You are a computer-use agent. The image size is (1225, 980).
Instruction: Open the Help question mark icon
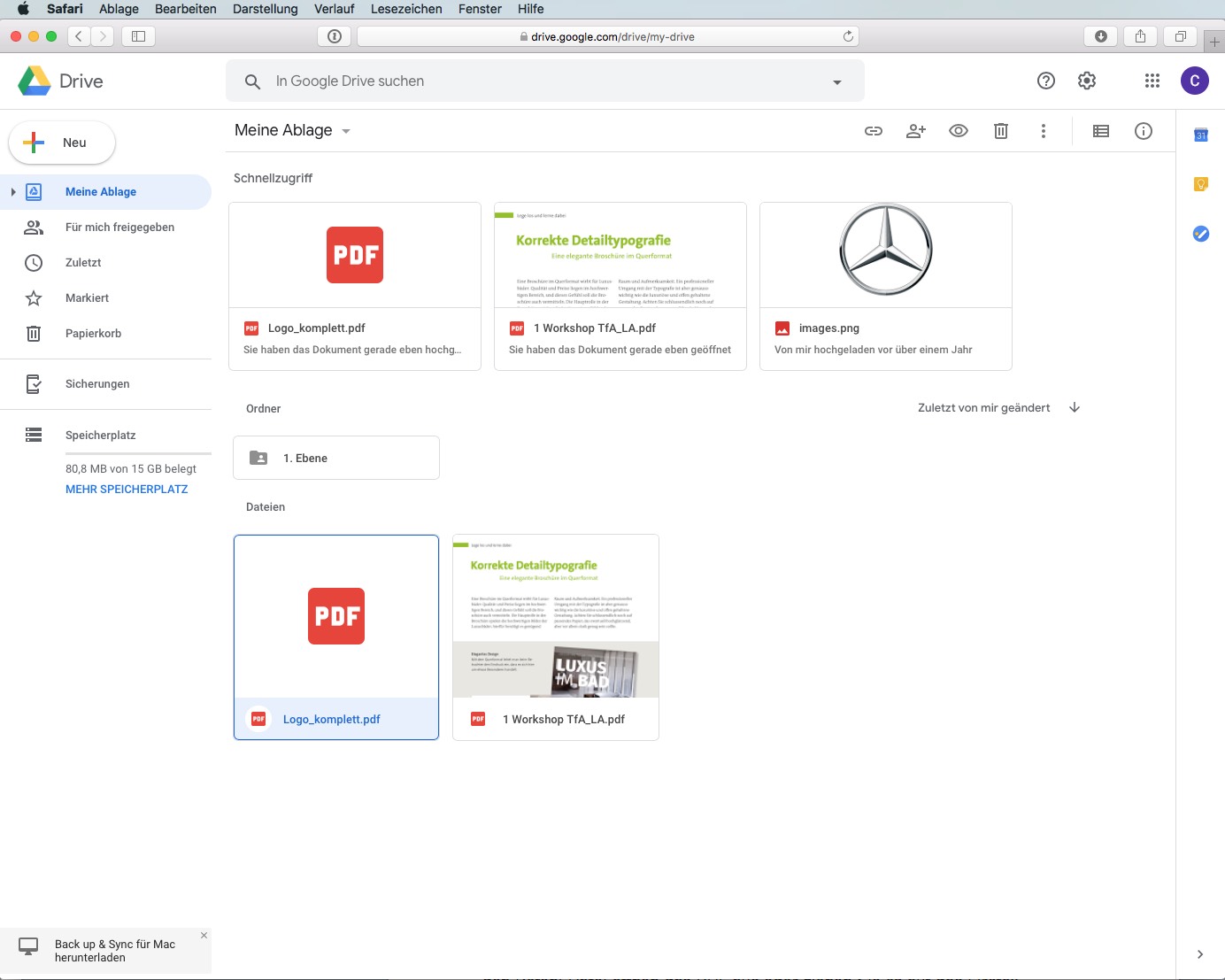tap(1046, 81)
